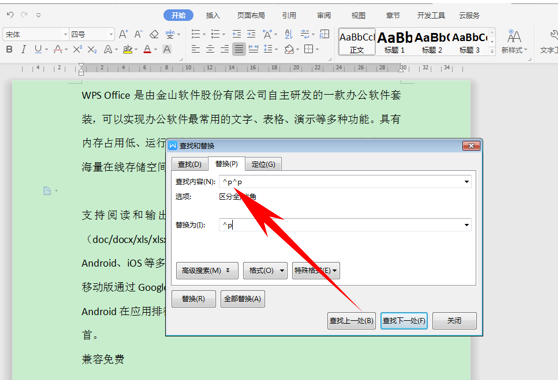
Task: Click the 查找下一处(F) button
Action: coord(404,321)
